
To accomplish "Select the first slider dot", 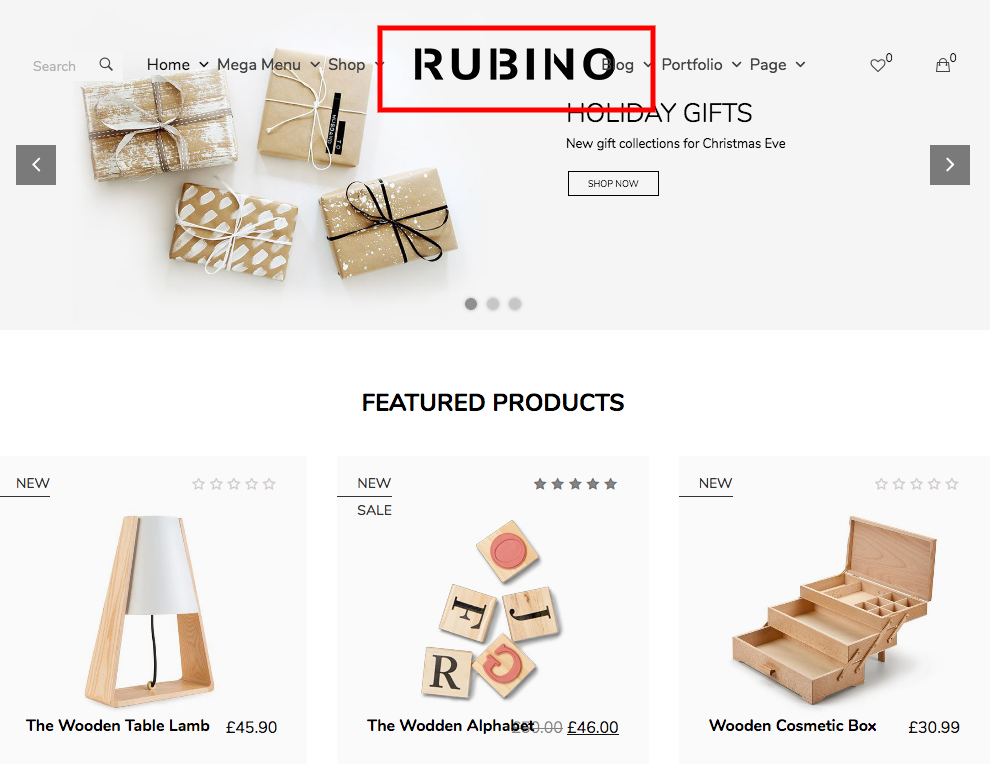I will coord(471,304).
